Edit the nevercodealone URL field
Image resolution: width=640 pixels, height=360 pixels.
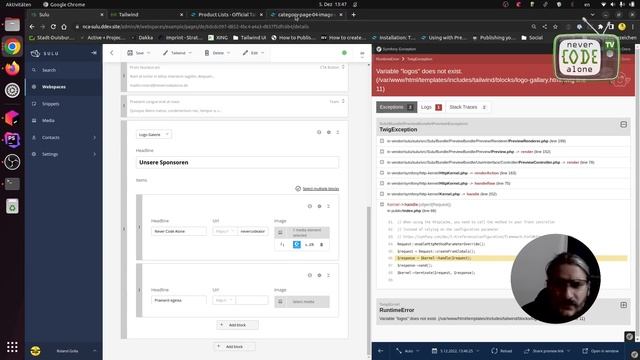click(x=253, y=231)
